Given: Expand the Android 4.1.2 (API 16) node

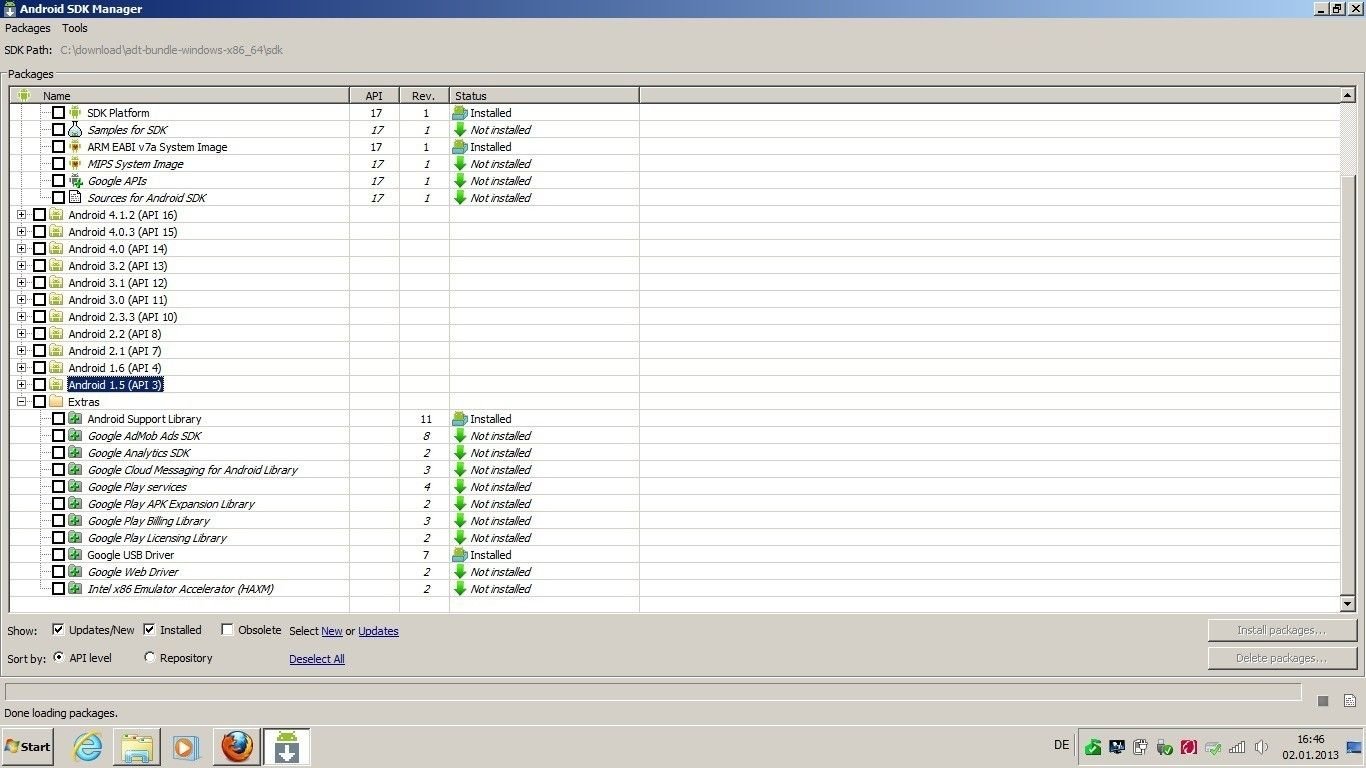Looking at the screenshot, I should (21, 215).
